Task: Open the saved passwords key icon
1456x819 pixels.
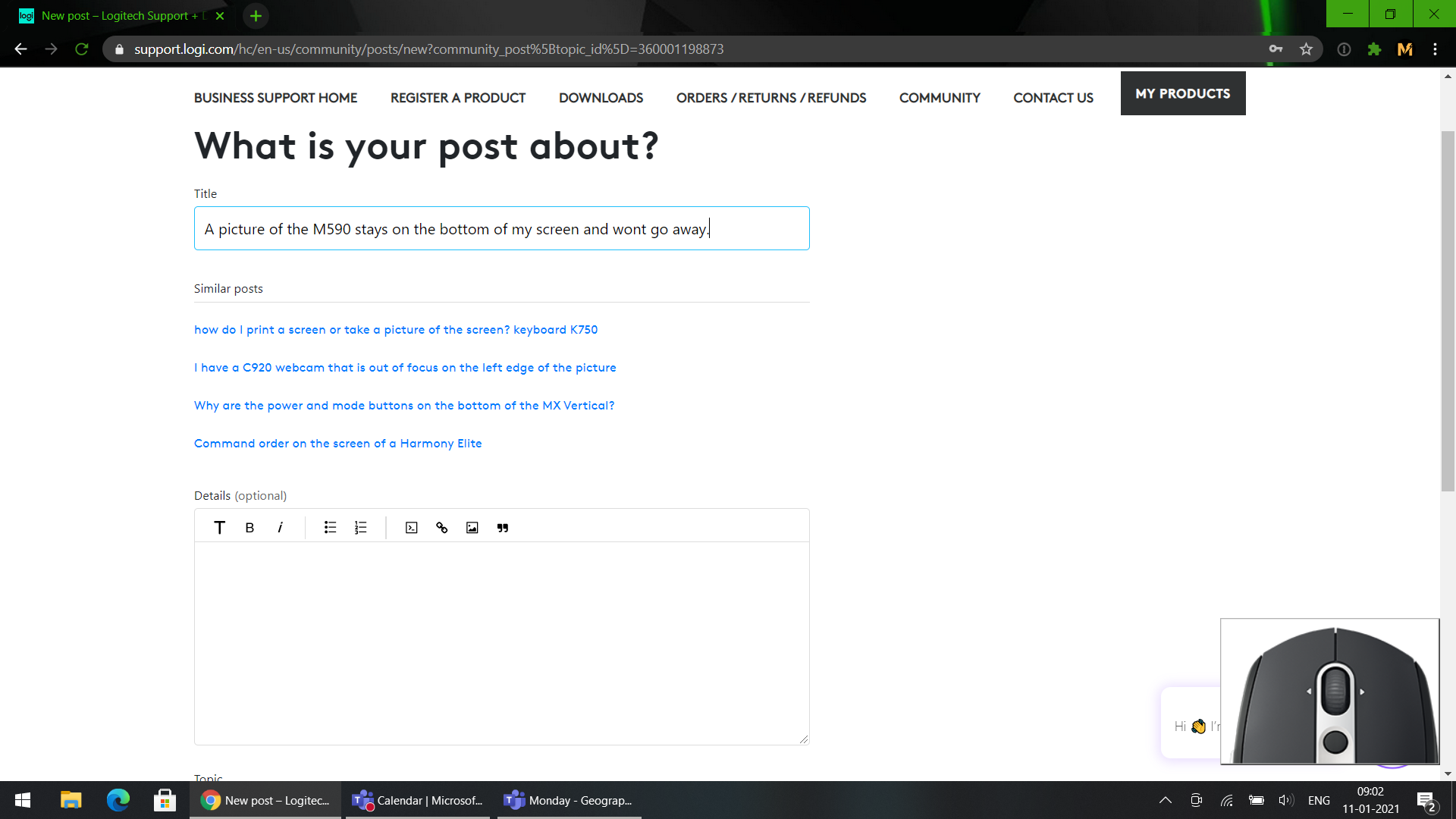Action: (x=1276, y=49)
